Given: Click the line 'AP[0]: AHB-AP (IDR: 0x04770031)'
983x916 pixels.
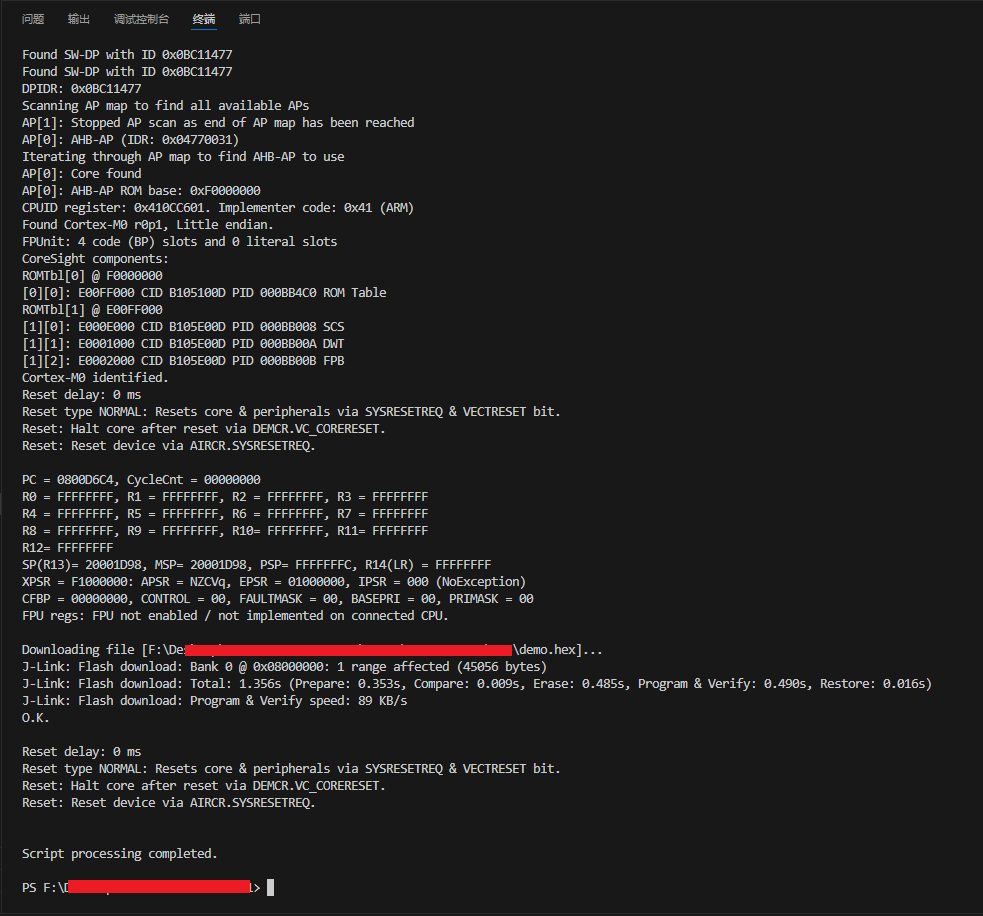Looking at the screenshot, I should pyautogui.click(x=130, y=139).
